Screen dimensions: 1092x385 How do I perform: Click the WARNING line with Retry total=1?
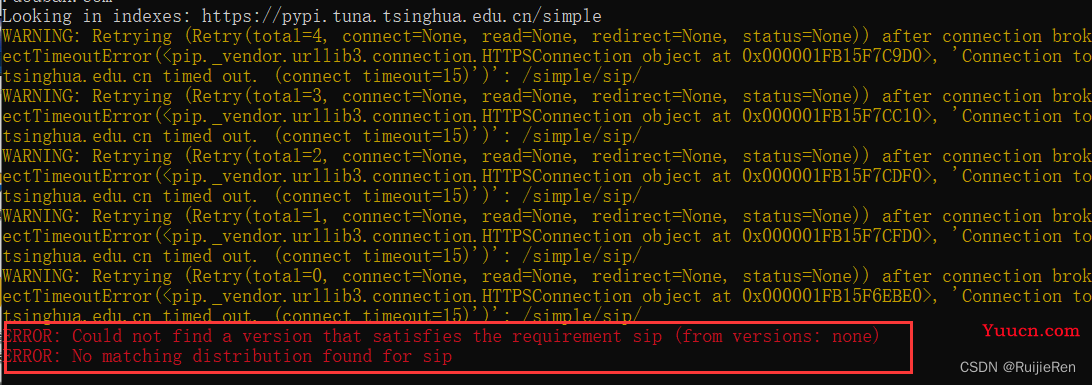546,216
